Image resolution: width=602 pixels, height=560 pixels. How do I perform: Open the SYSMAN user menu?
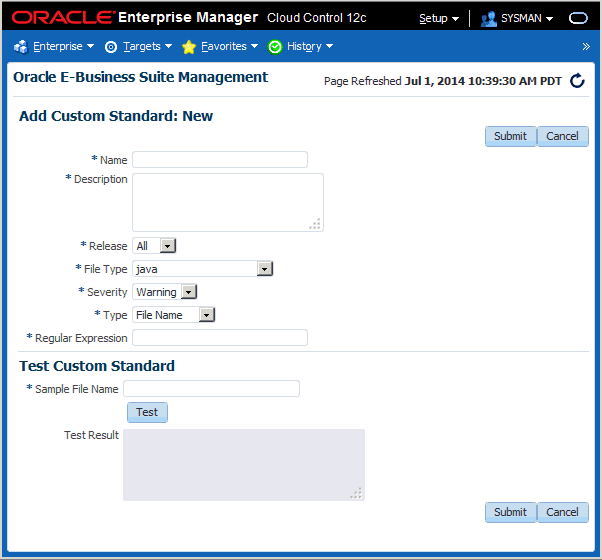pyautogui.click(x=527, y=18)
